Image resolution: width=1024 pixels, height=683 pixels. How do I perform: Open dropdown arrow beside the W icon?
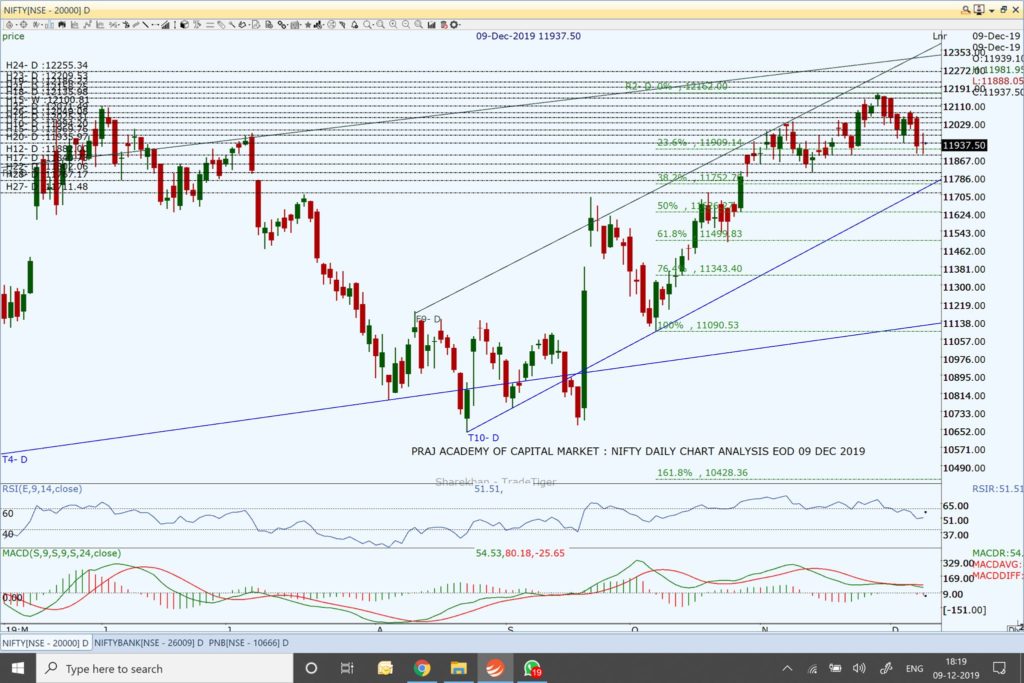point(43,25)
